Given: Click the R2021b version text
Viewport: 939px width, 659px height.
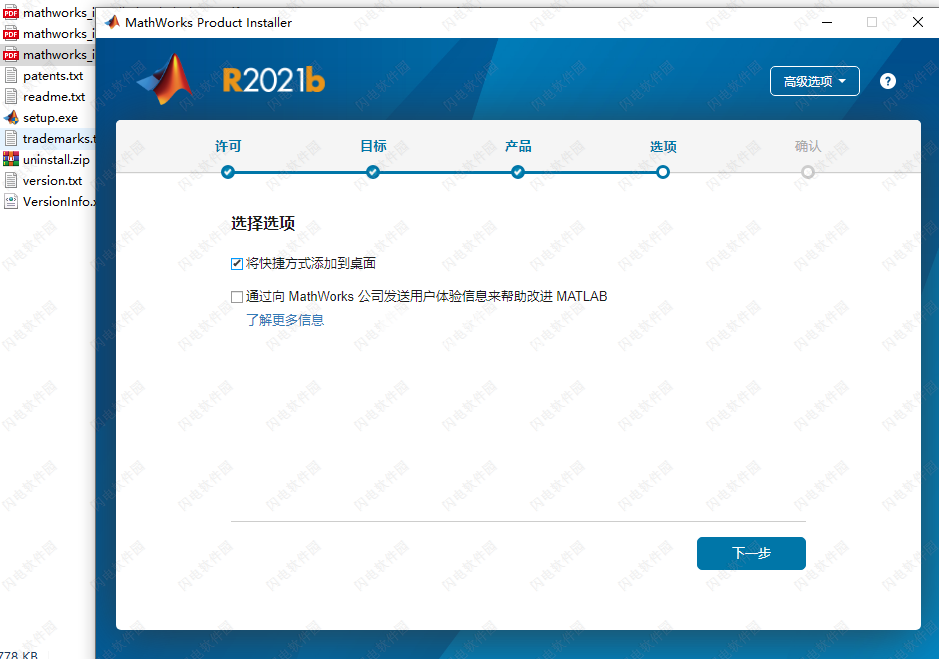Looking at the screenshot, I should [x=274, y=80].
